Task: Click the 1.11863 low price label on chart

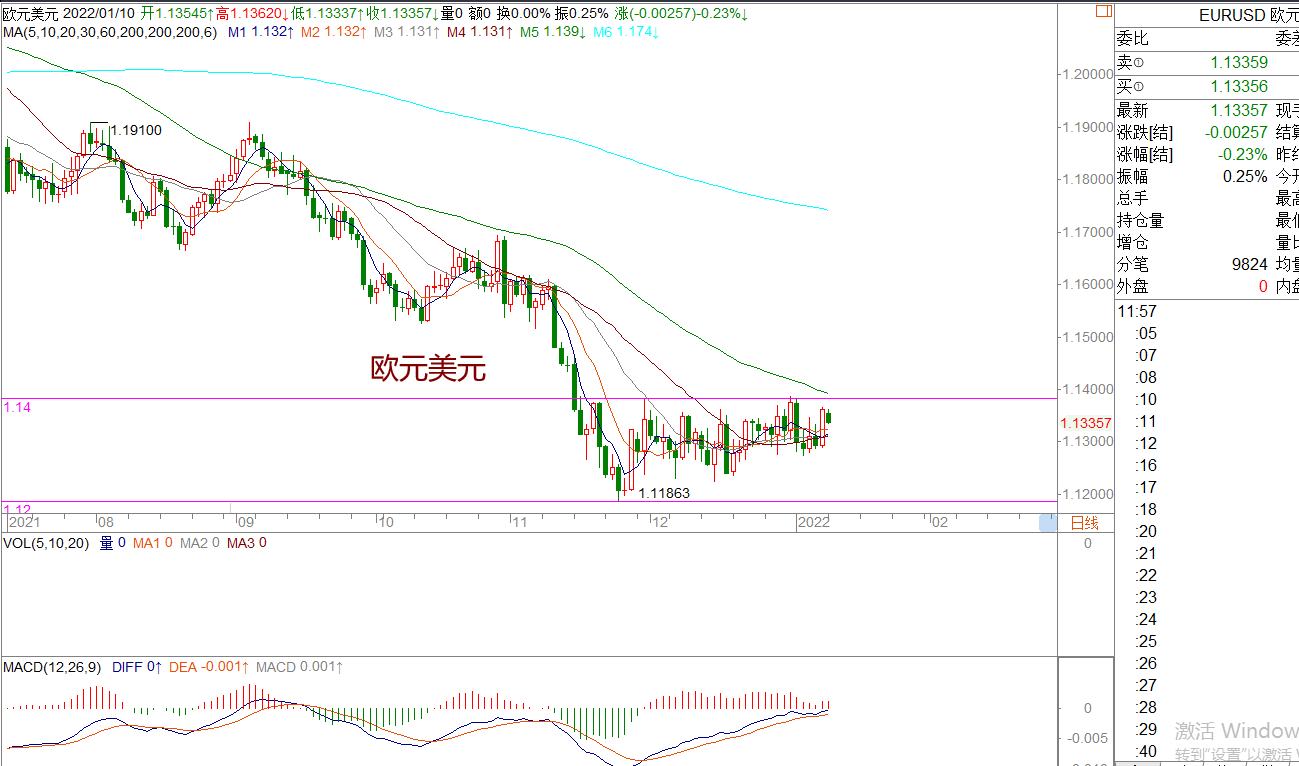Action: tap(664, 493)
